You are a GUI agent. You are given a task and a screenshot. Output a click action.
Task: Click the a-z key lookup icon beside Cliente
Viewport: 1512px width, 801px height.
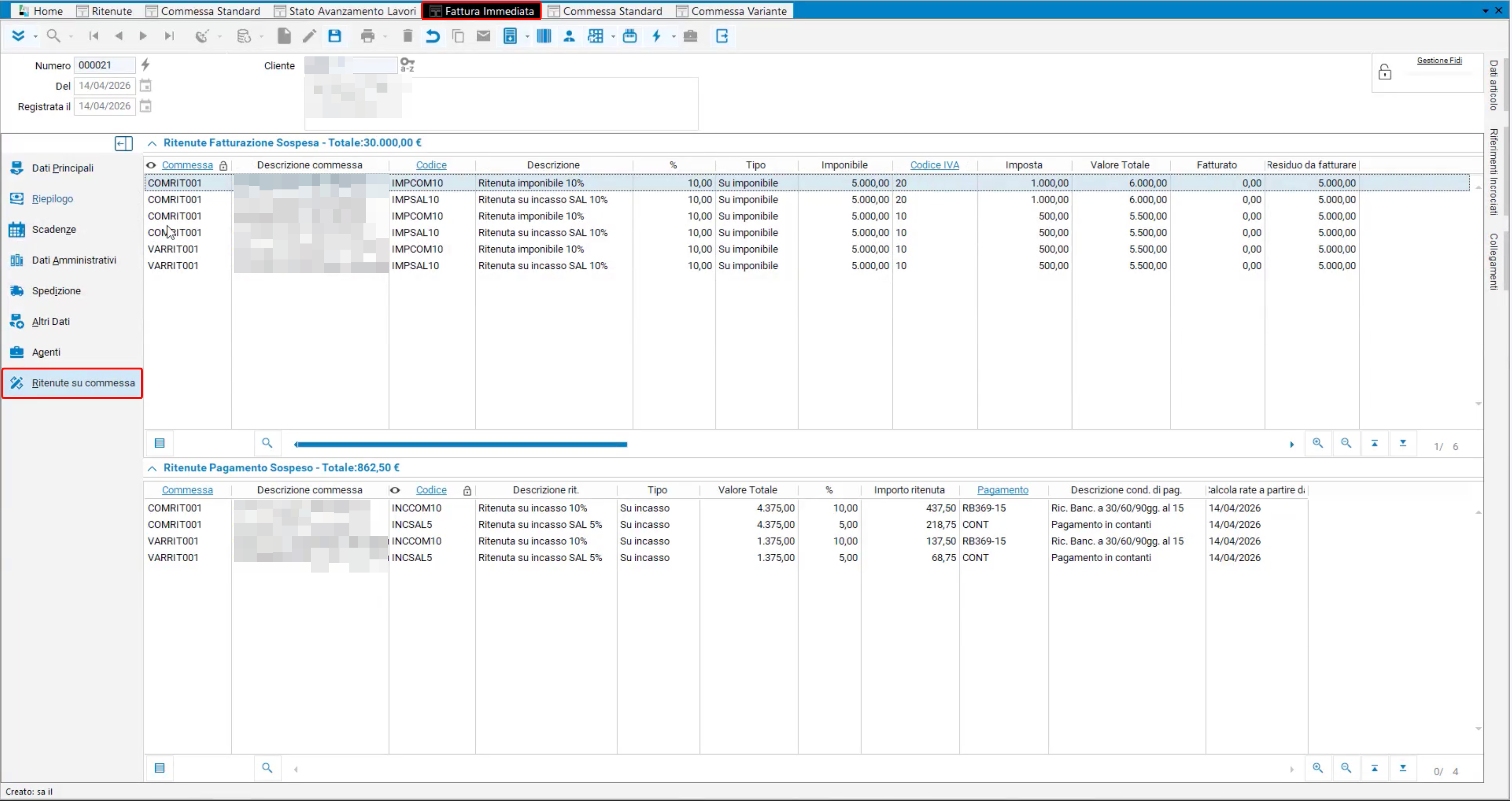click(407, 64)
